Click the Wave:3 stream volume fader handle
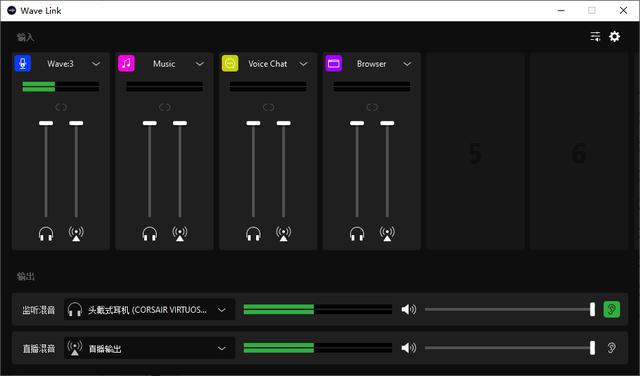Viewport: 640px width, 376px height. coord(76,123)
